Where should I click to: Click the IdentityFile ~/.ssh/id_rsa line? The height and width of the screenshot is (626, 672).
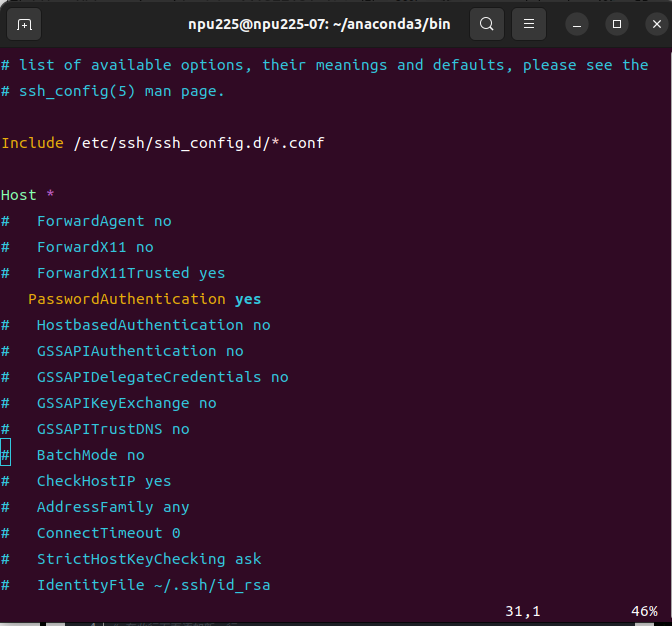136,585
